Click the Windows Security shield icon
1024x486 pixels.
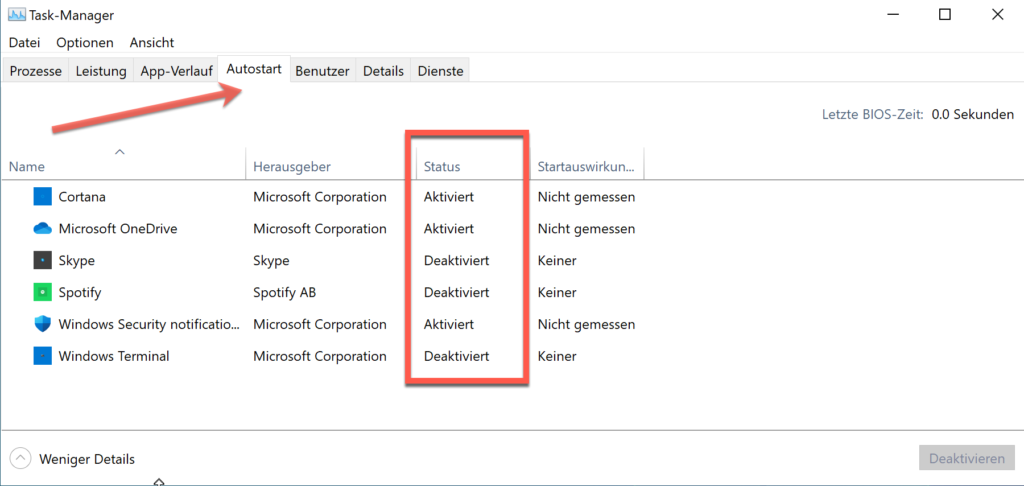[42, 324]
